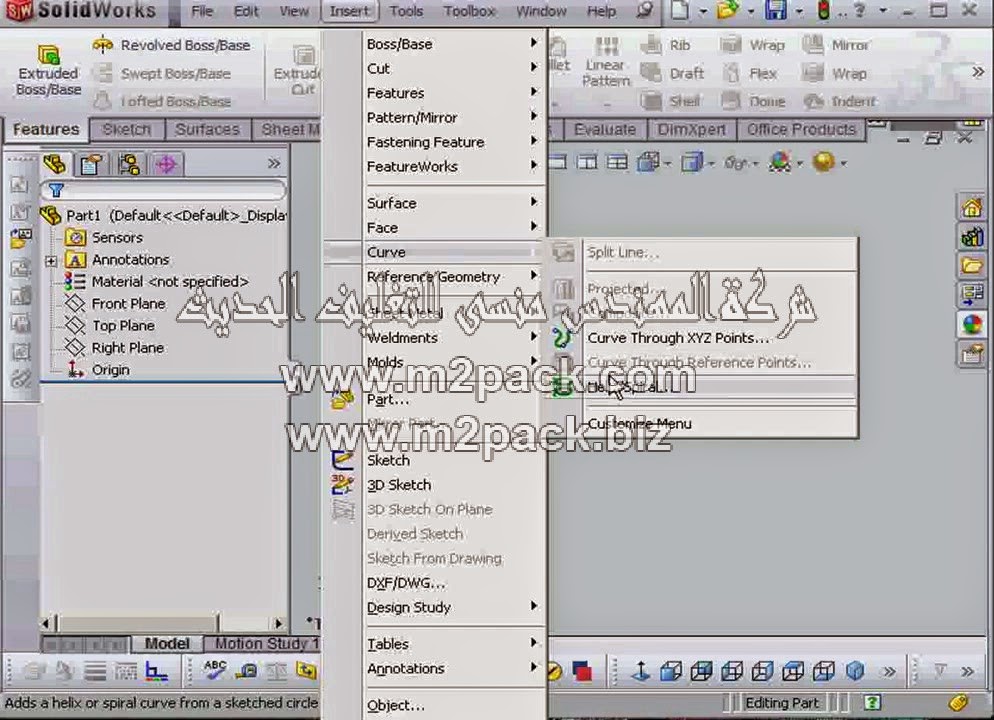Expand the Boss/Base submenu arrow

tap(534, 43)
